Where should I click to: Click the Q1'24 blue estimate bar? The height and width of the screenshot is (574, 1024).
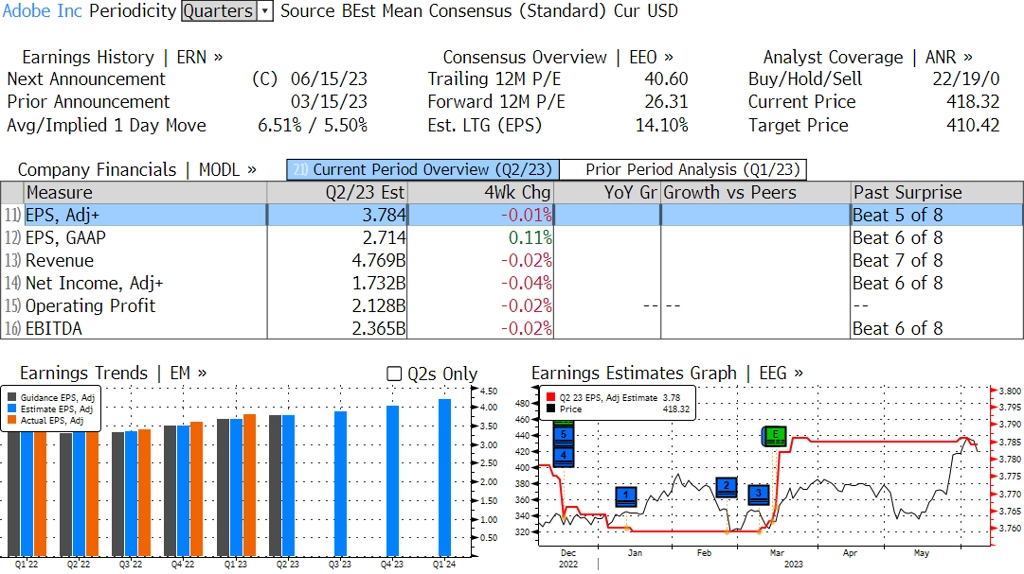445,477
